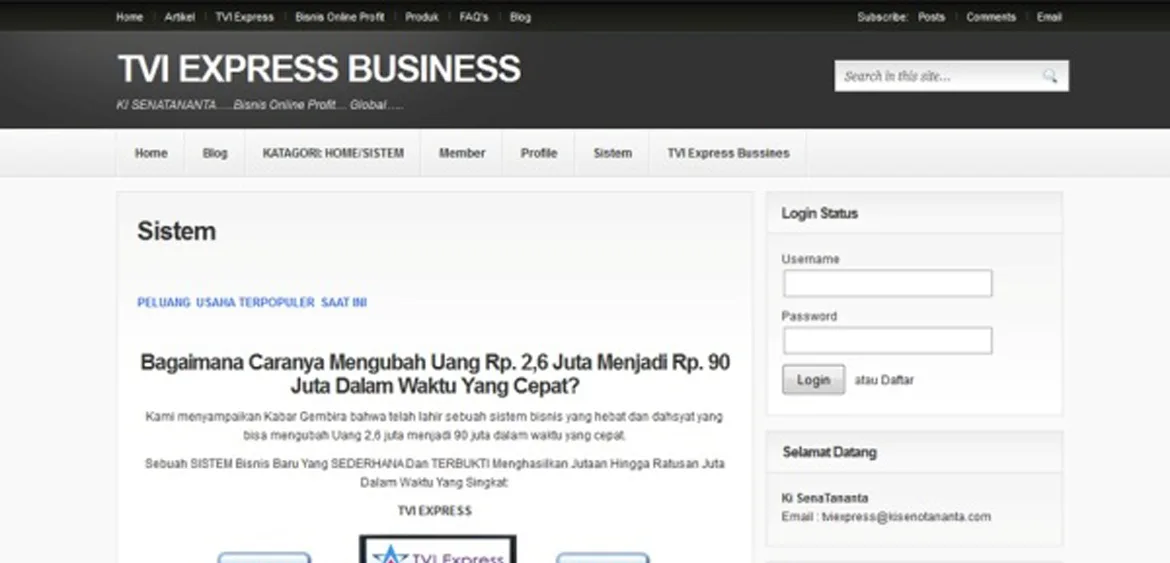Open Artikel in the top bar

click(179, 17)
